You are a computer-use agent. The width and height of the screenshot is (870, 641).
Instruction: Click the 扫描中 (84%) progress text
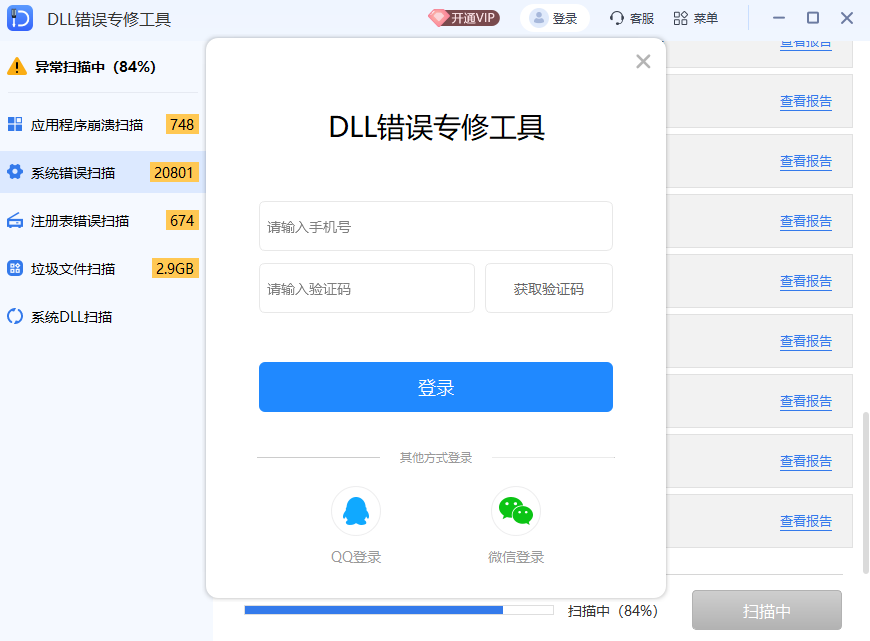coord(613,611)
